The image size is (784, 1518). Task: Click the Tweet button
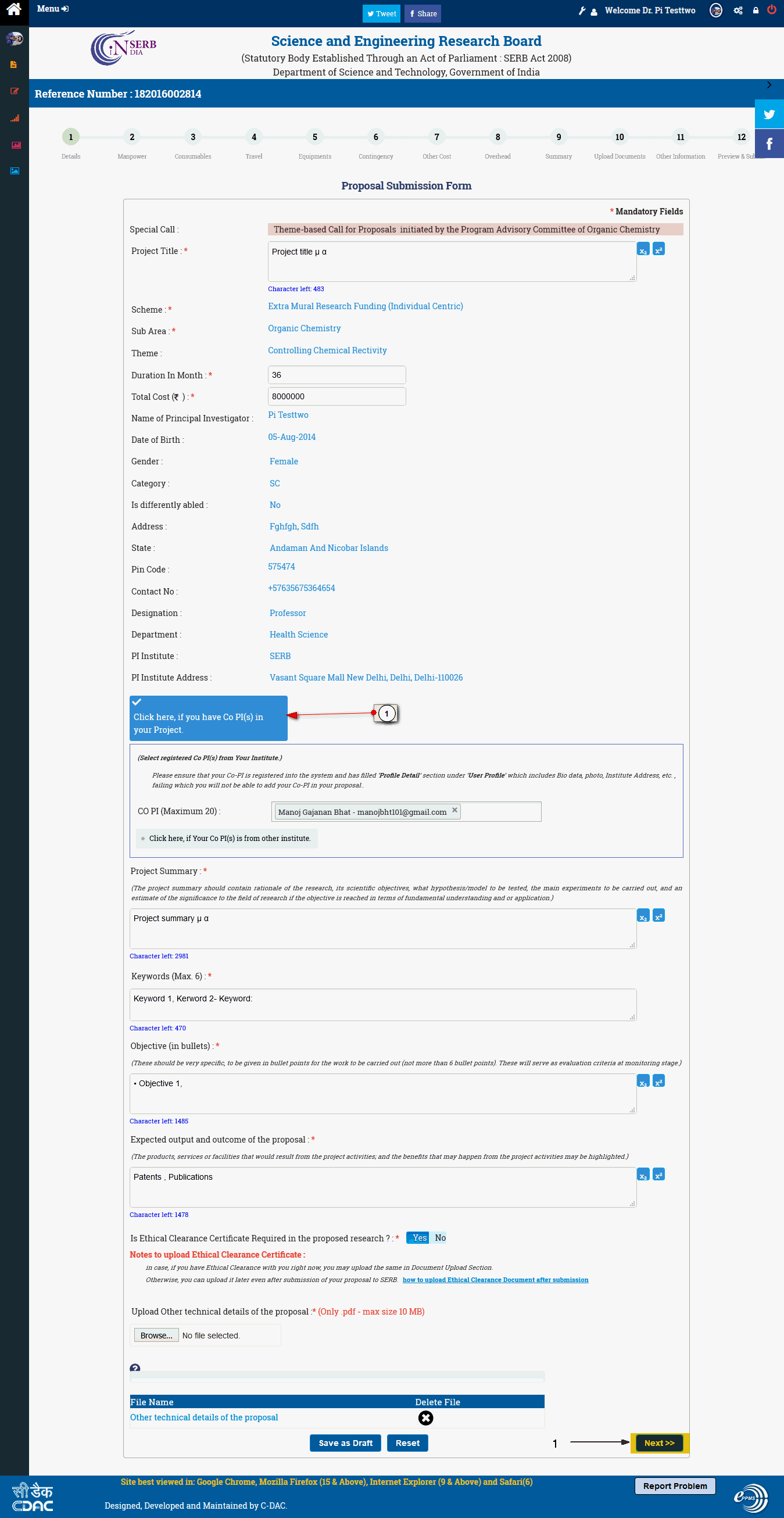(x=381, y=13)
